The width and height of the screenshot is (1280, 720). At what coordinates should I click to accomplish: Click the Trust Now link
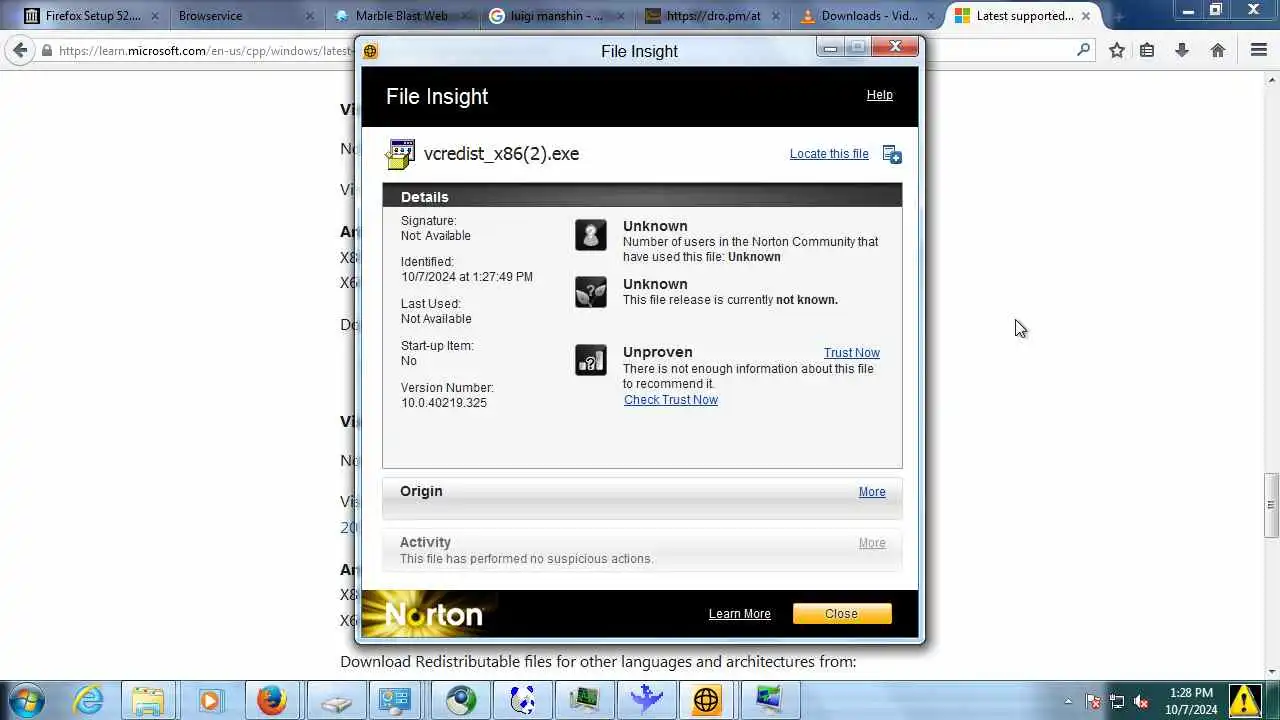coord(852,353)
